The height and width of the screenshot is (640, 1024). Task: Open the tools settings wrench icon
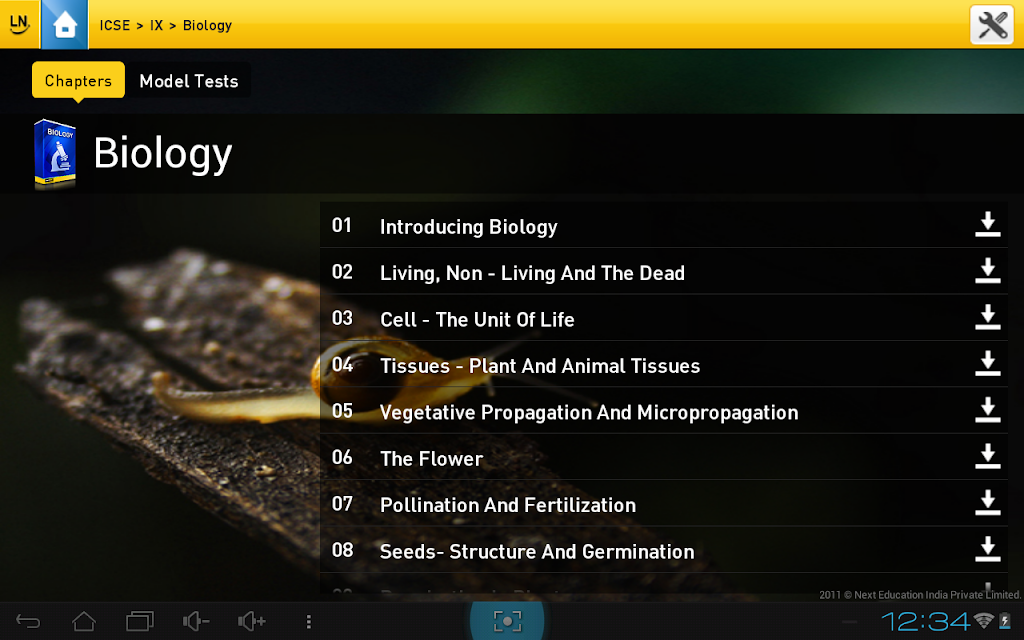(x=991, y=25)
